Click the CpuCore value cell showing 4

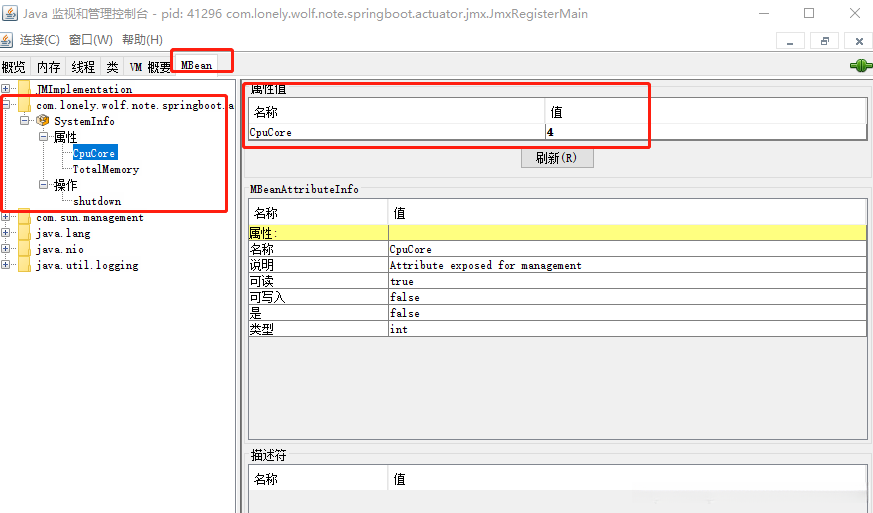[x=705, y=132]
